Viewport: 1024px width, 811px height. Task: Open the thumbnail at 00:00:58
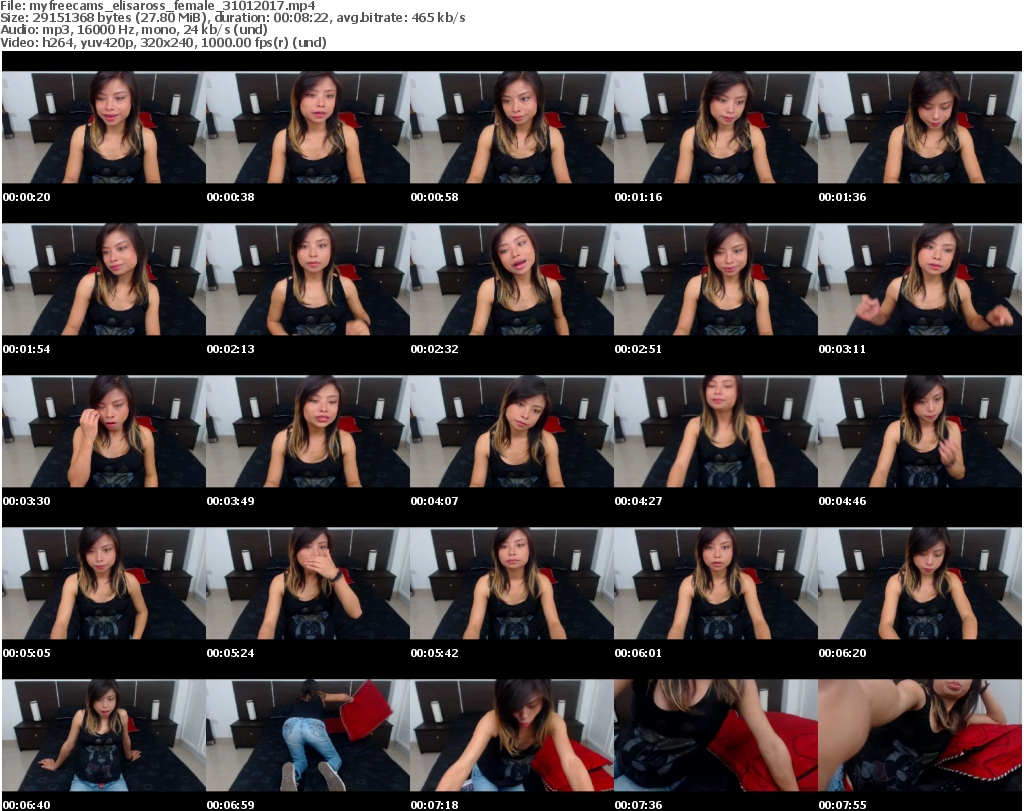click(511, 127)
